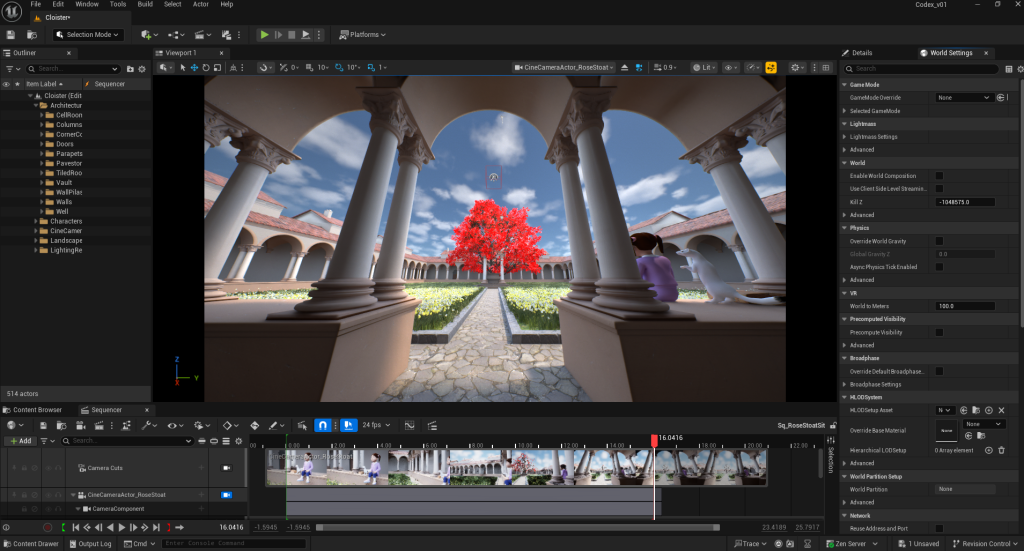Viewport: 1024px width, 551px height.
Task: Save the current level with the save icon
Action: click(x=10, y=35)
